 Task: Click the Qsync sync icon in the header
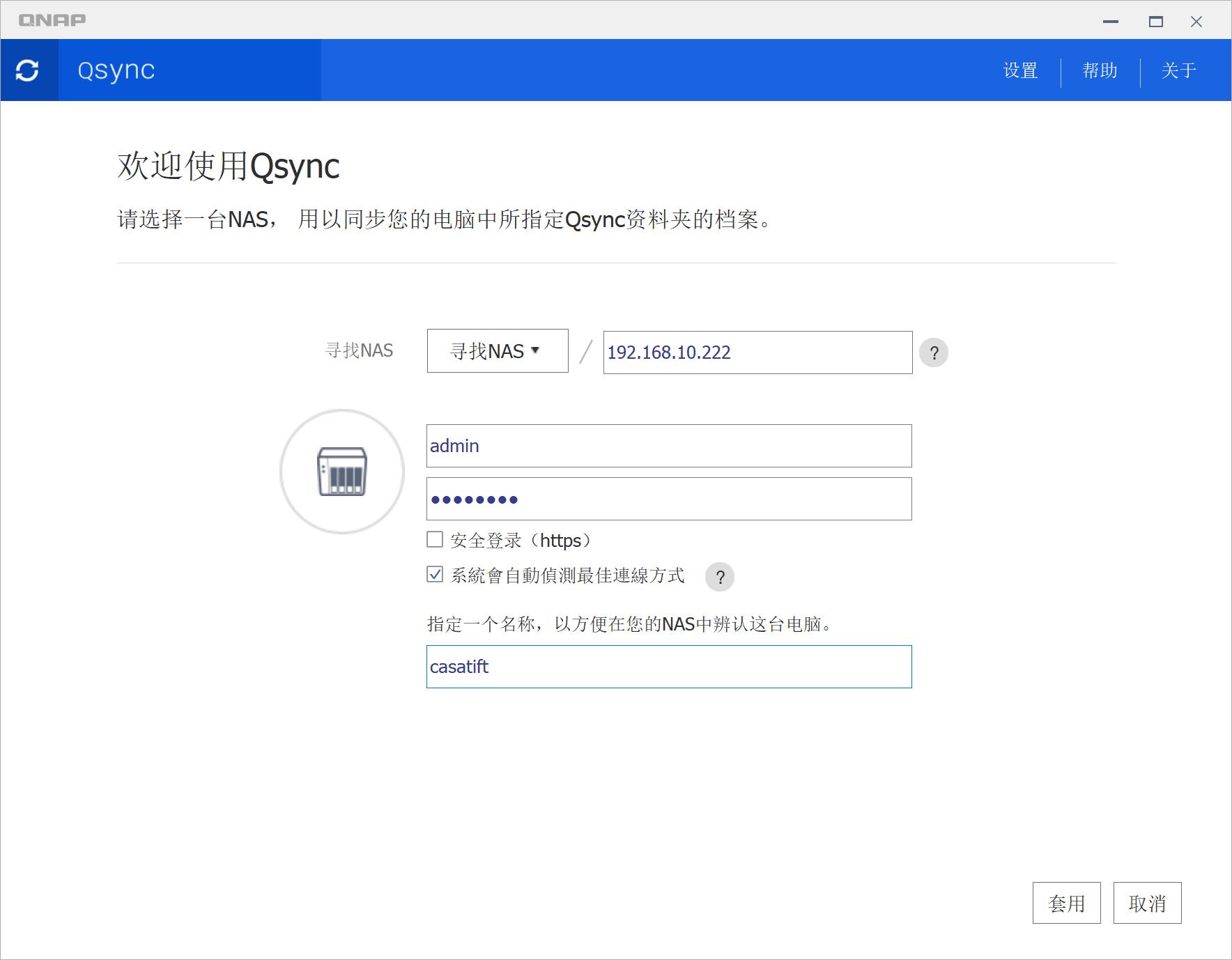[29, 70]
